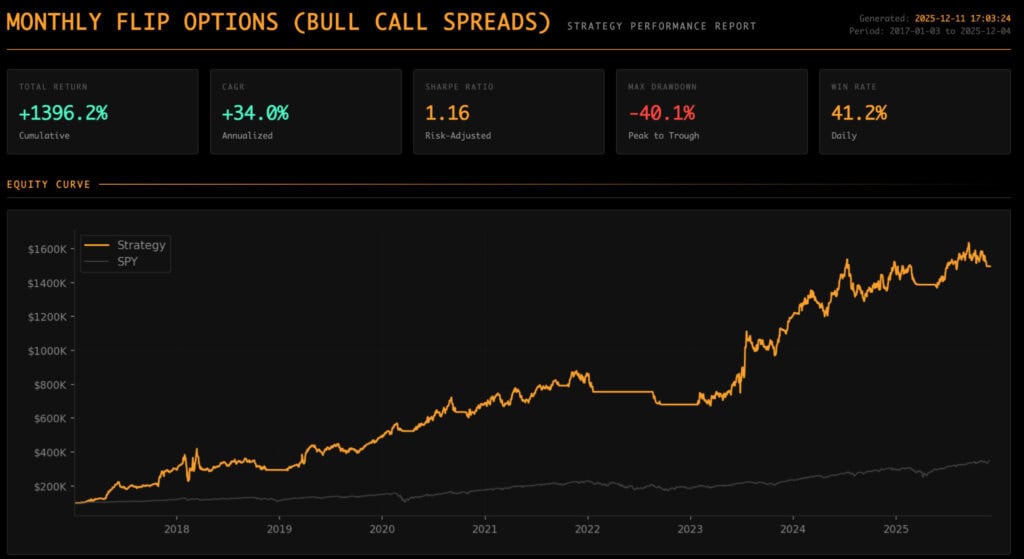Select the 2022 tick on the x-axis
The image size is (1024, 559).
tap(587, 528)
